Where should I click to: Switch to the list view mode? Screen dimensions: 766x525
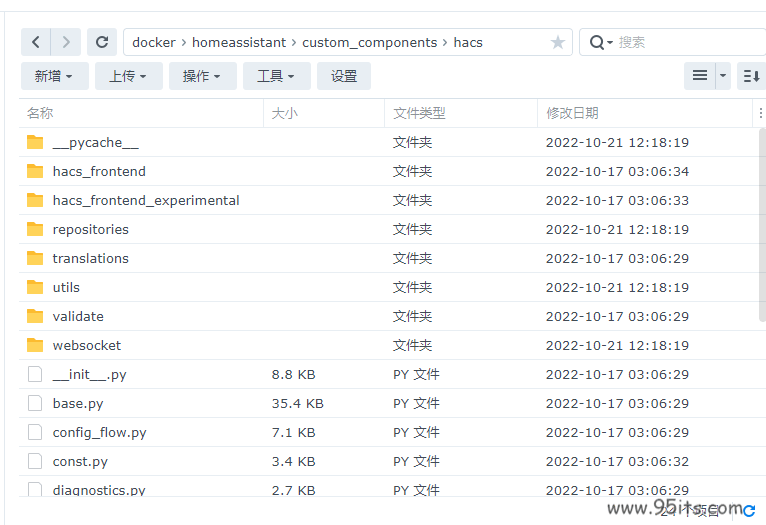(x=700, y=76)
